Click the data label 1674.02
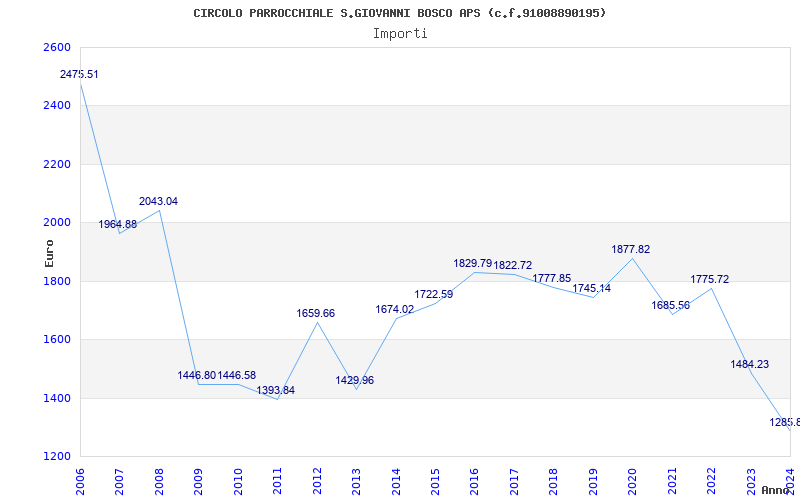Screen dimensions: 800x500 pyautogui.click(x=395, y=309)
